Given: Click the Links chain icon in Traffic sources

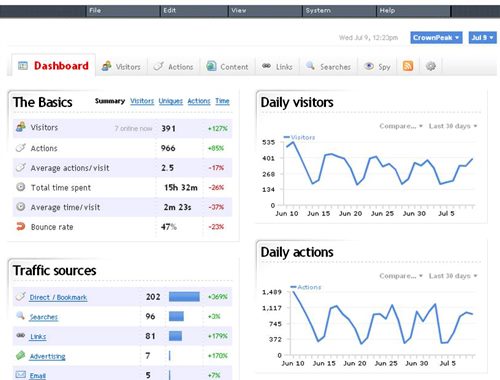Looking at the screenshot, I should pyautogui.click(x=21, y=335).
